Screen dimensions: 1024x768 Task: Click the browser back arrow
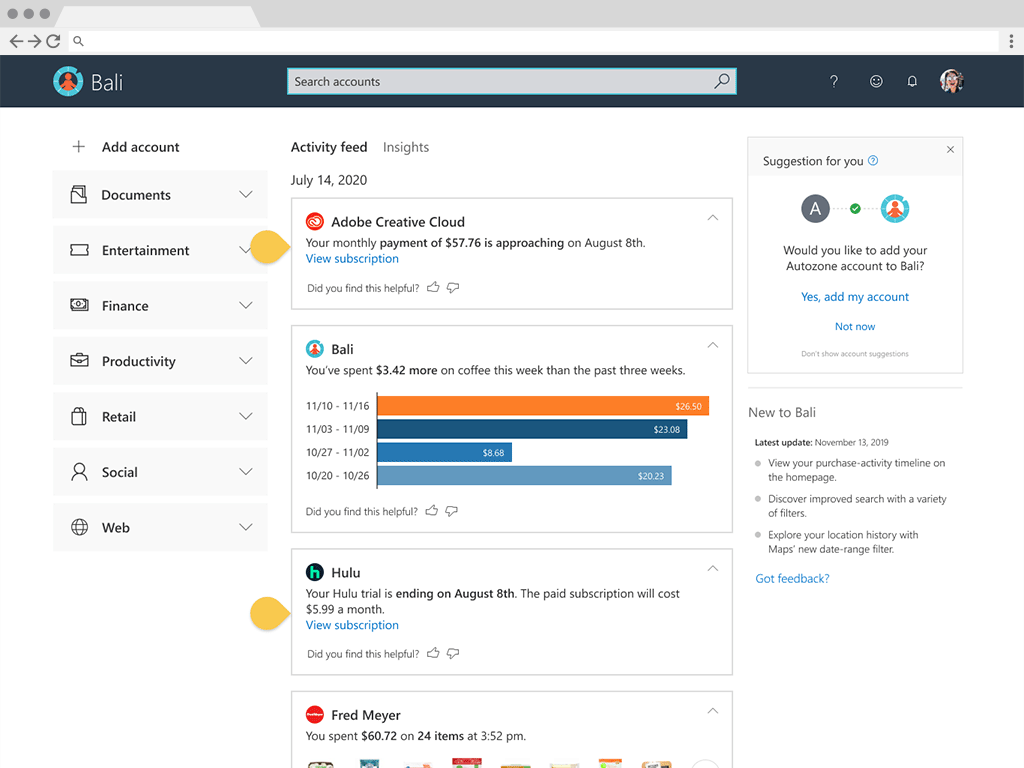pyautogui.click(x=16, y=41)
